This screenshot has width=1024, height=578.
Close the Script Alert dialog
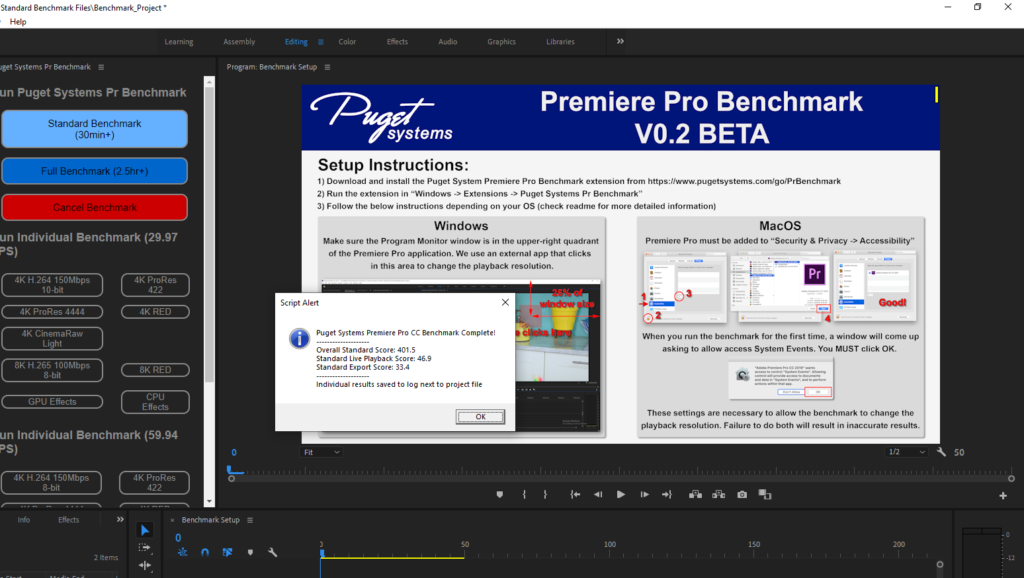tap(505, 302)
